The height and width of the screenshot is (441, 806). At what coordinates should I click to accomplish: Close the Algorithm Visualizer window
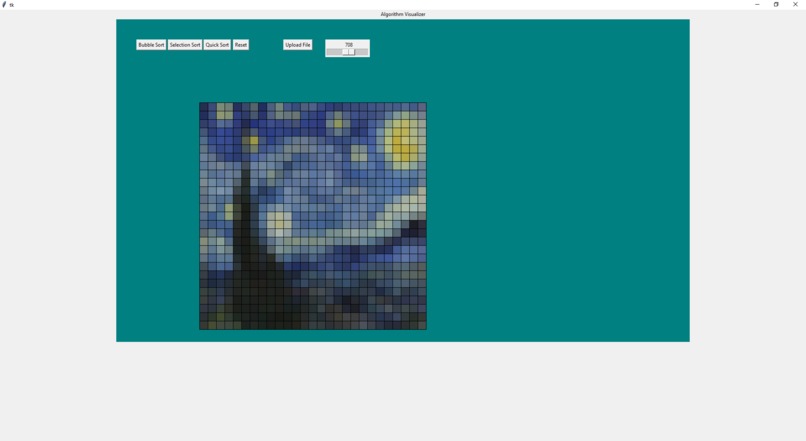pyautogui.click(x=795, y=4)
